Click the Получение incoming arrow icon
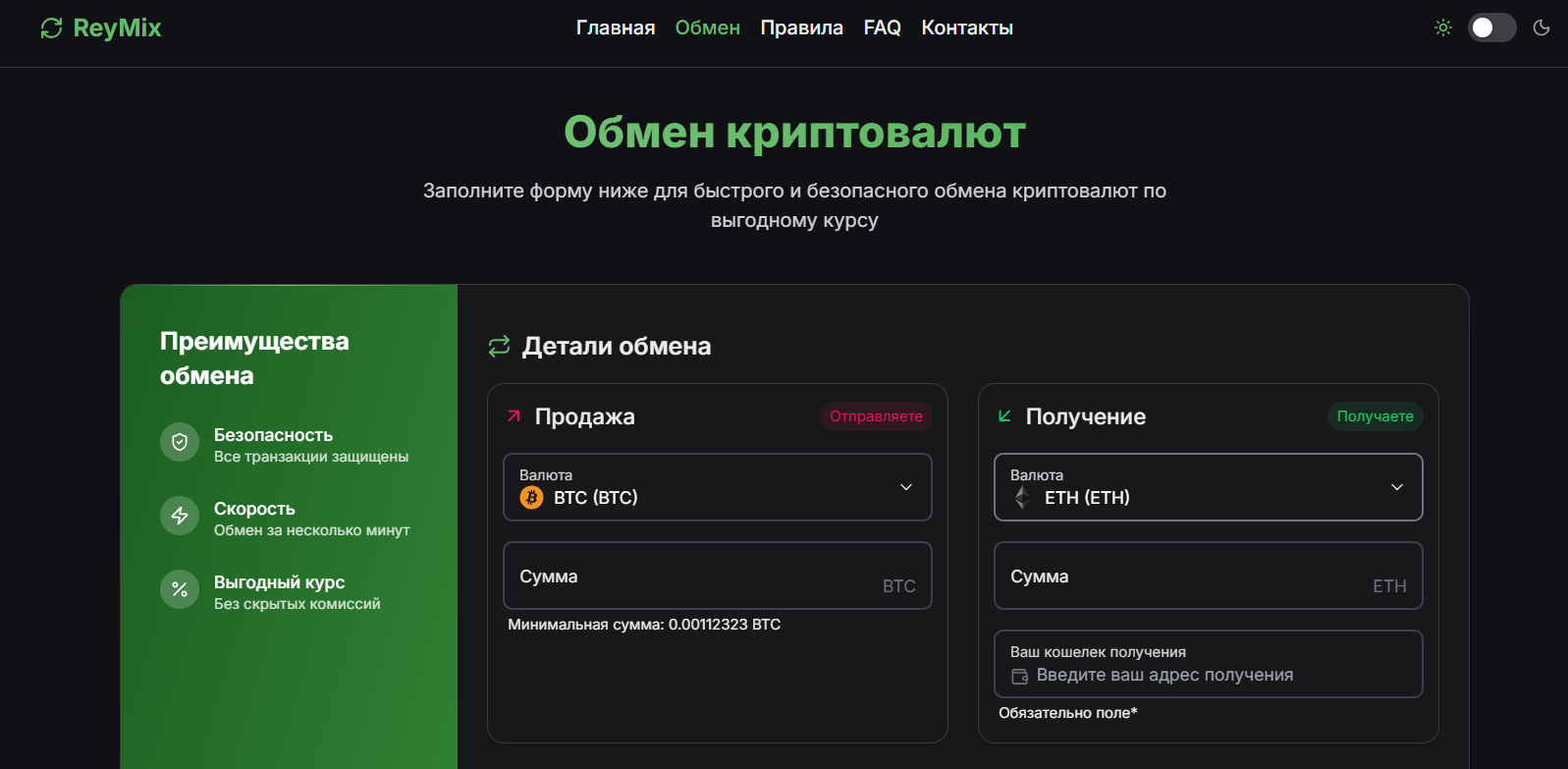1568x769 pixels. 1004,416
